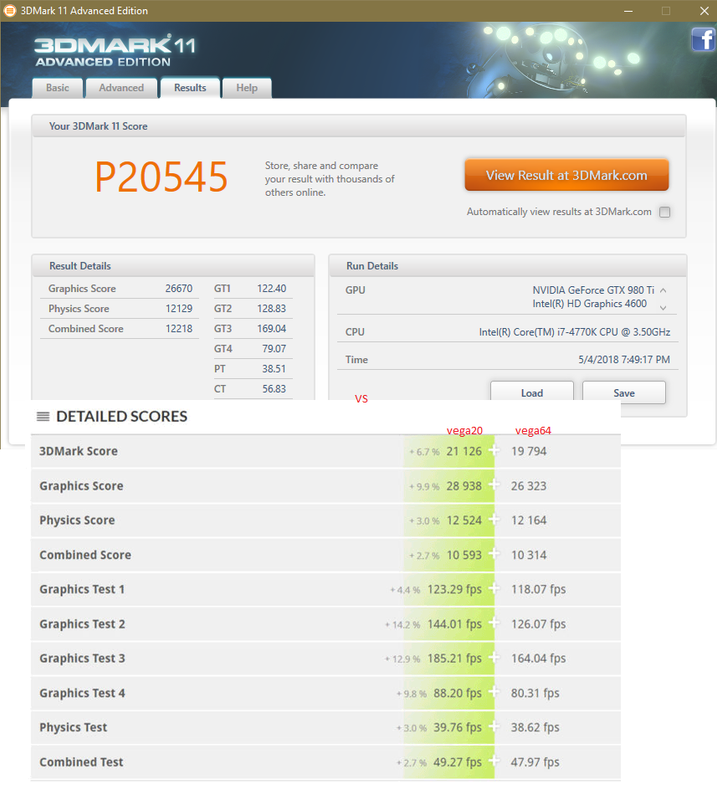Click Graphics Test 2 value 144.01 fps

[454, 624]
